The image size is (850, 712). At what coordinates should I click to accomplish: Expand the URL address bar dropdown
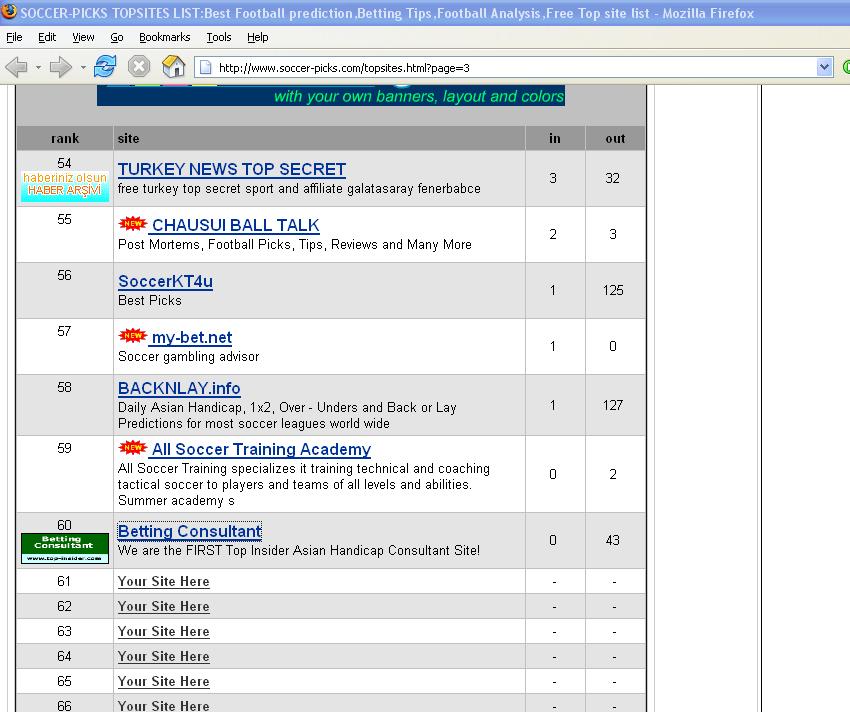click(x=824, y=67)
